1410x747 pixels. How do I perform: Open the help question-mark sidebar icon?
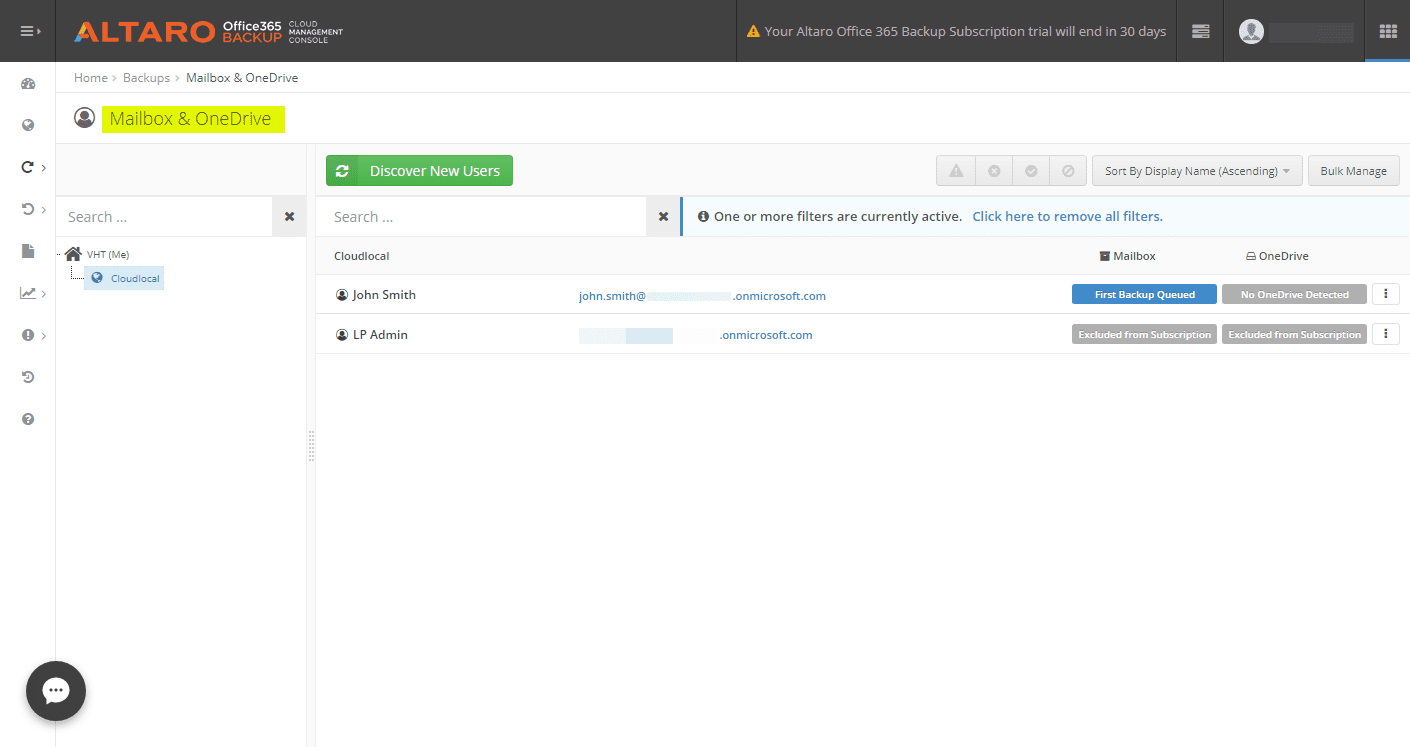(28, 419)
